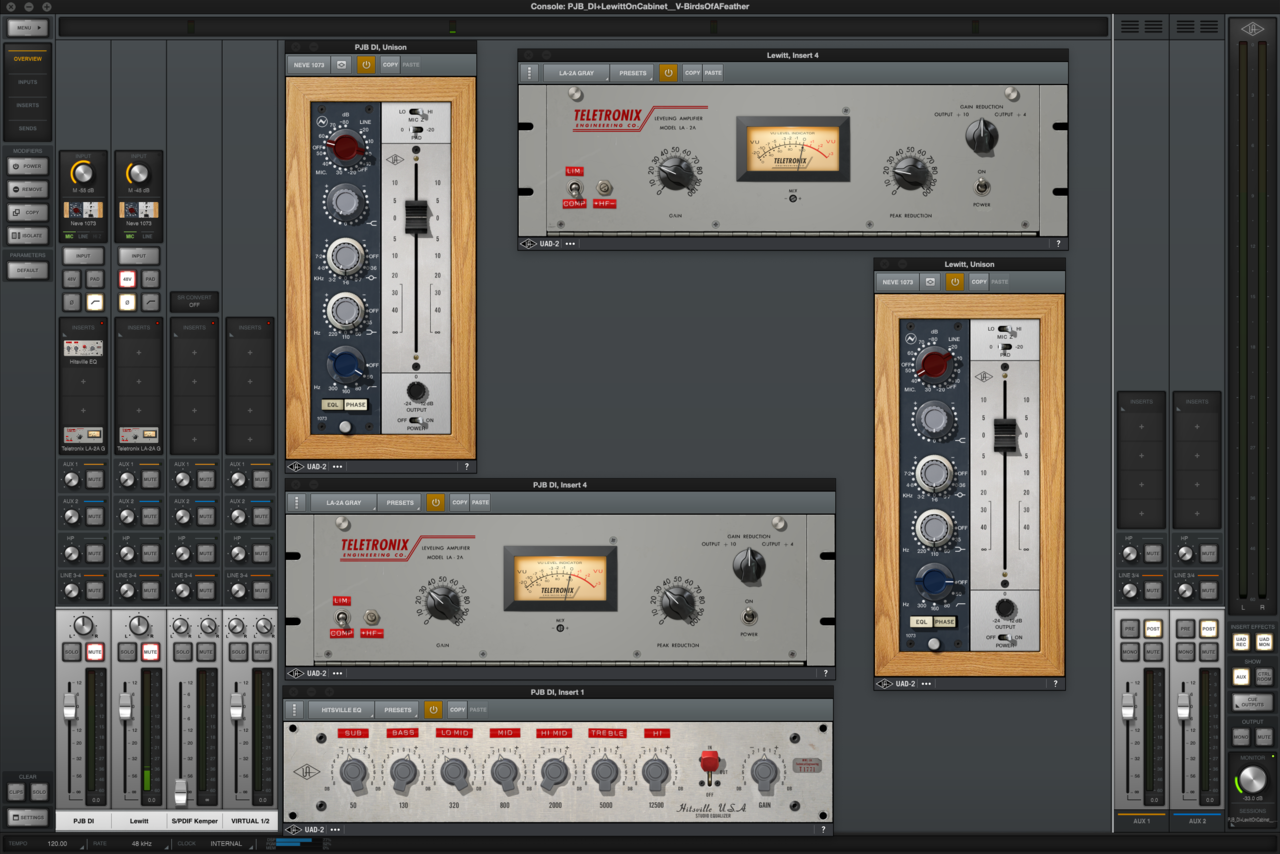This screenshot has height=854, width=1280.
Task: Open the CLOCK INTERNAL dropdown
Action: point(226,843)
